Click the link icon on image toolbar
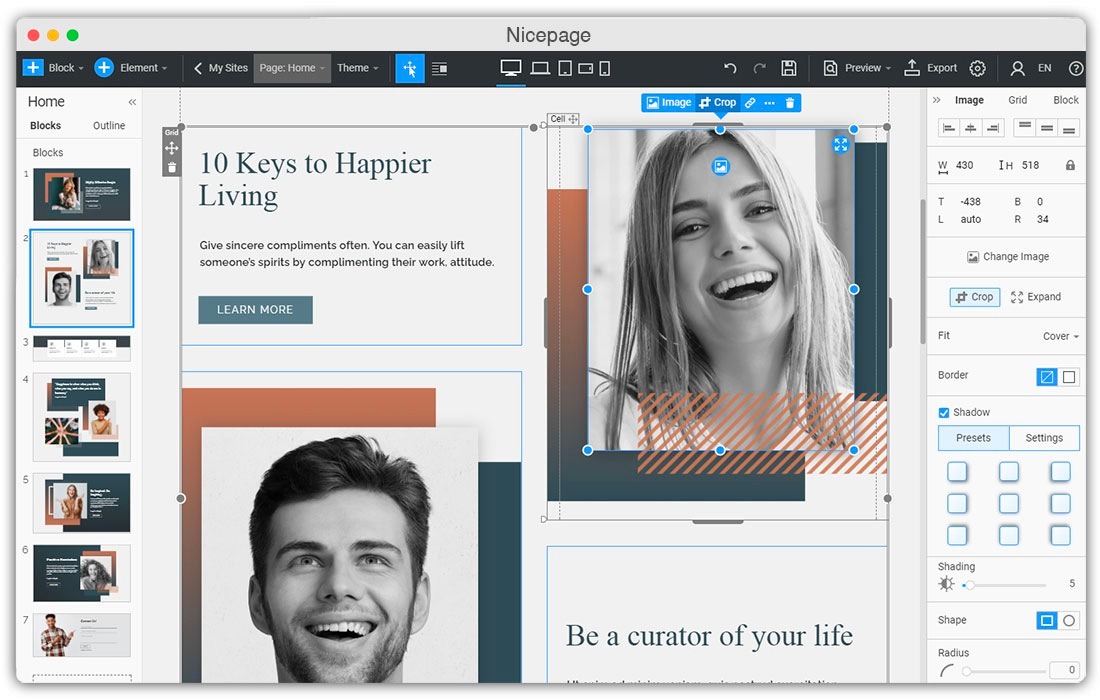Viewport: 1100px width, 700px height. point(750,103)
